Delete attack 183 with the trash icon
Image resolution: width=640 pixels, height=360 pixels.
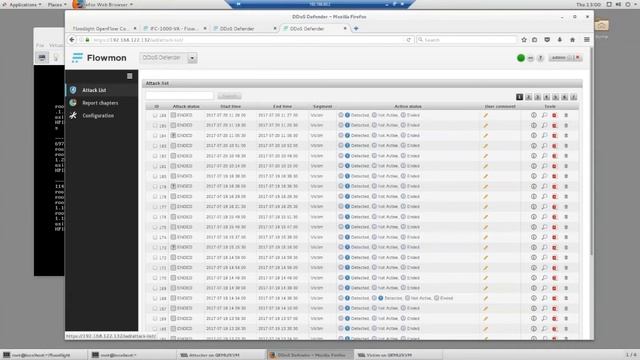[x=566, y=146]
